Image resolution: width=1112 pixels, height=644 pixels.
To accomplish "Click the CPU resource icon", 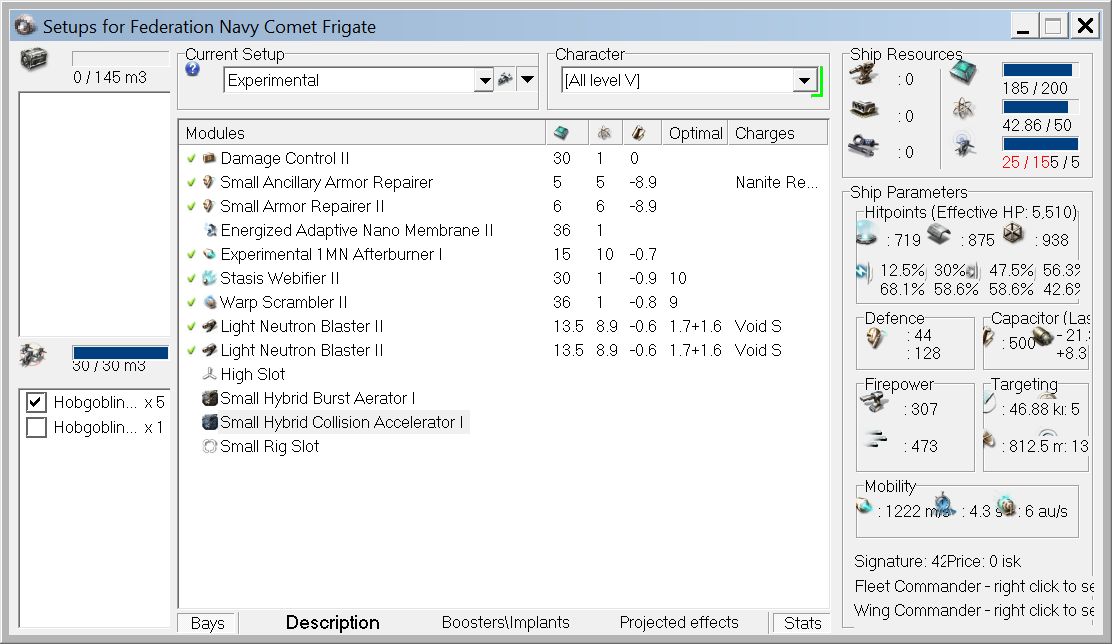I will pos(963,72).
